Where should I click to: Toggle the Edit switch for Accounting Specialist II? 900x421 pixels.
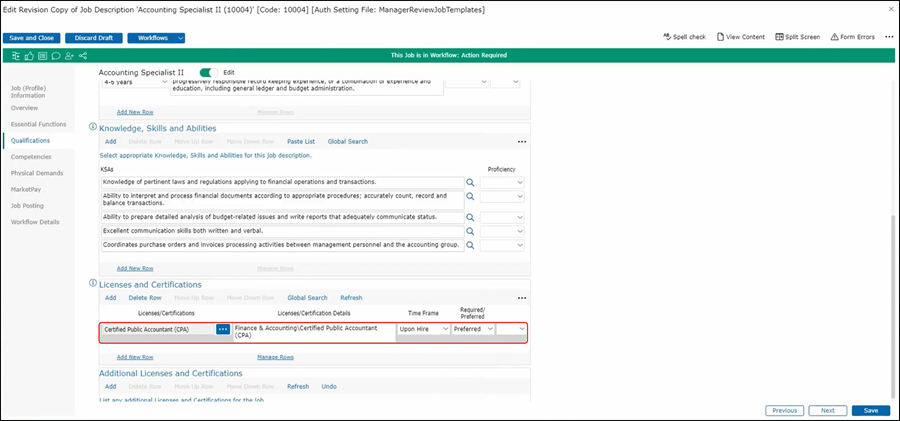point(209,73)
